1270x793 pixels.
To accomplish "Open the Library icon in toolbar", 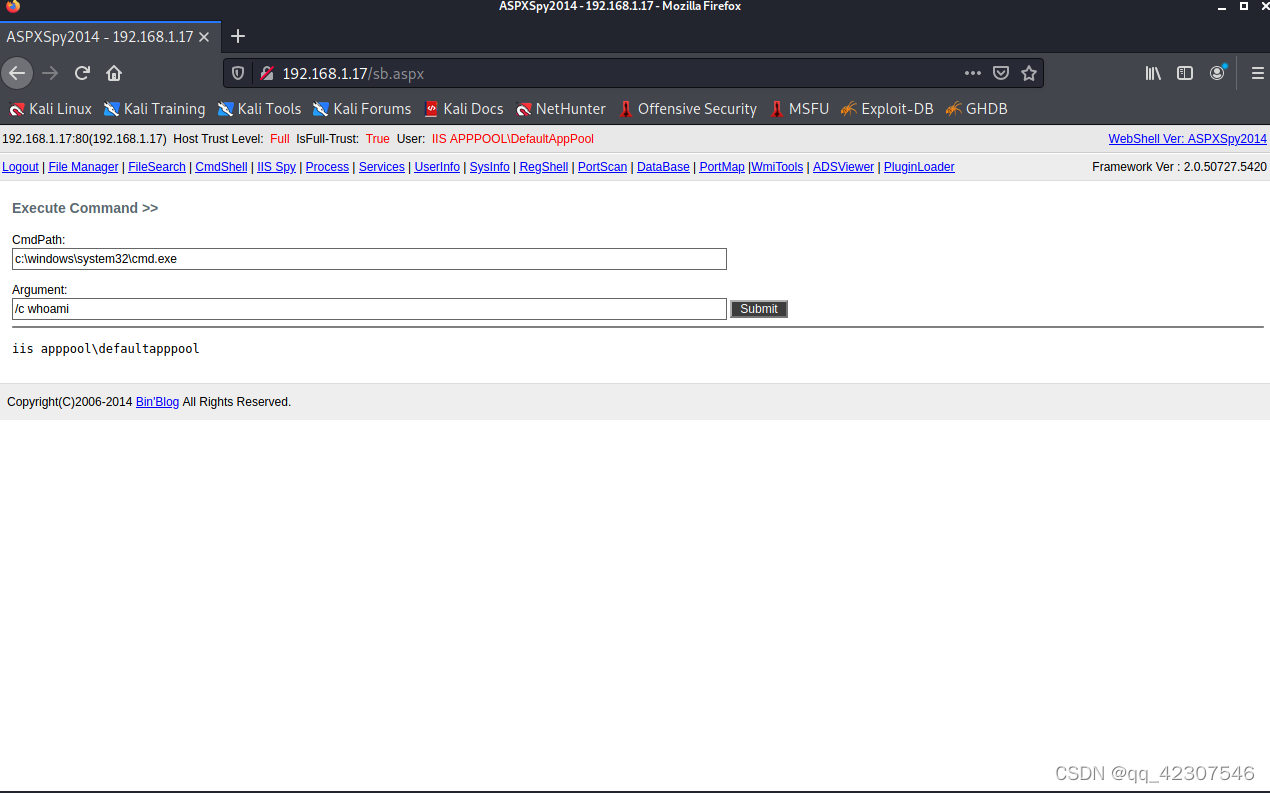I will 1153,73.
